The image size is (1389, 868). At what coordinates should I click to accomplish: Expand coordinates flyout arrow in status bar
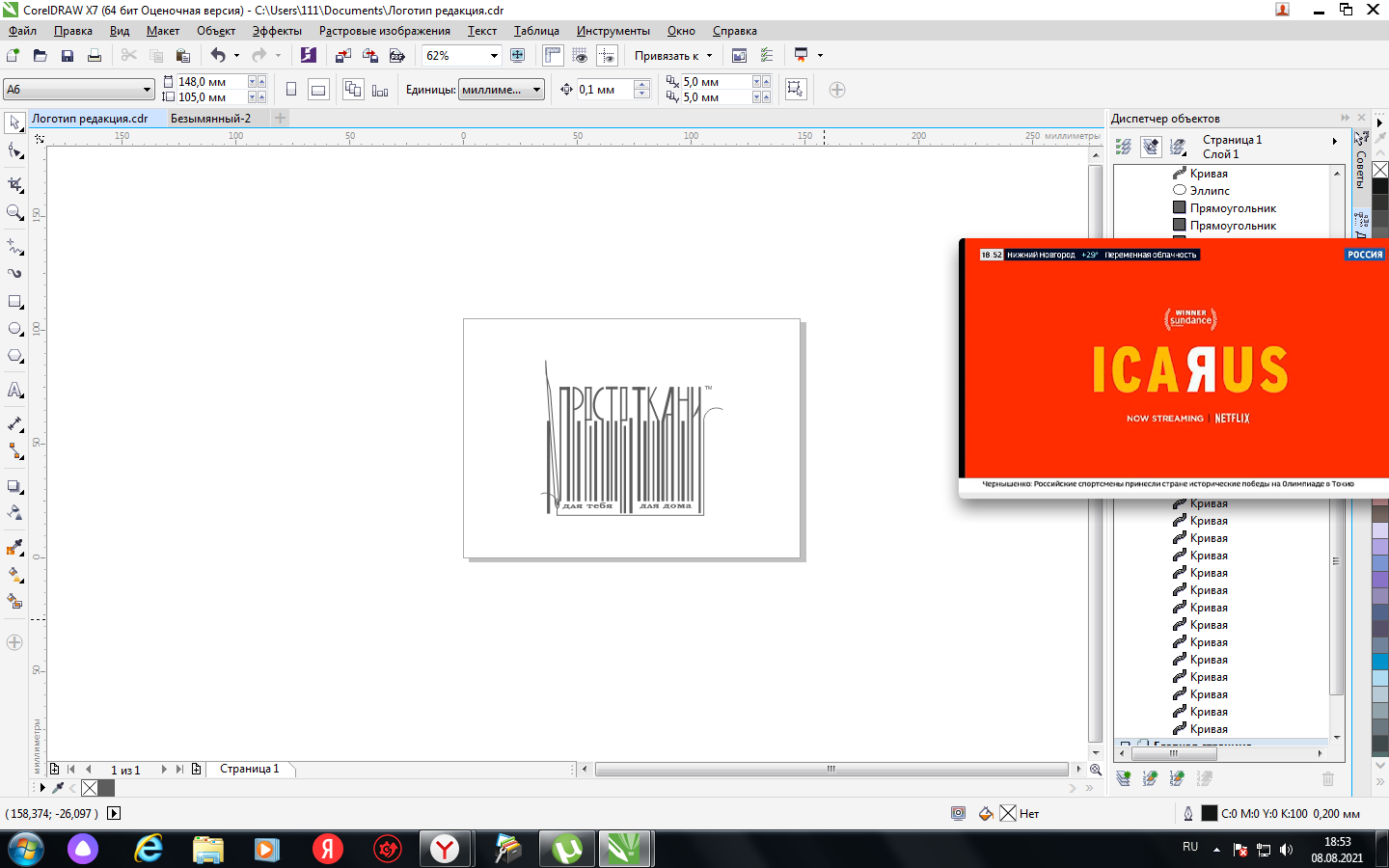[113, 813]
